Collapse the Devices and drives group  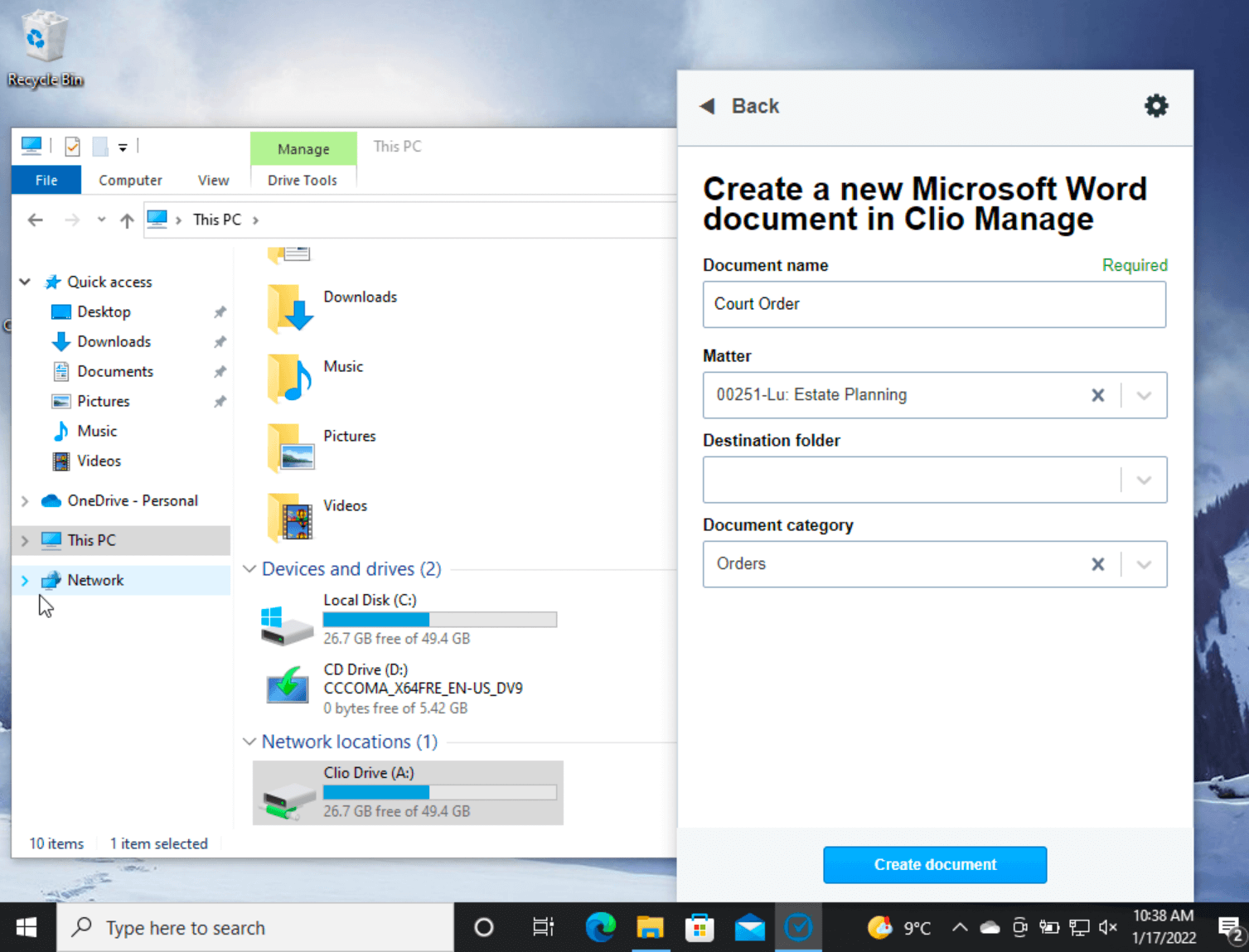pyautogui.click(x=249, y=568)
